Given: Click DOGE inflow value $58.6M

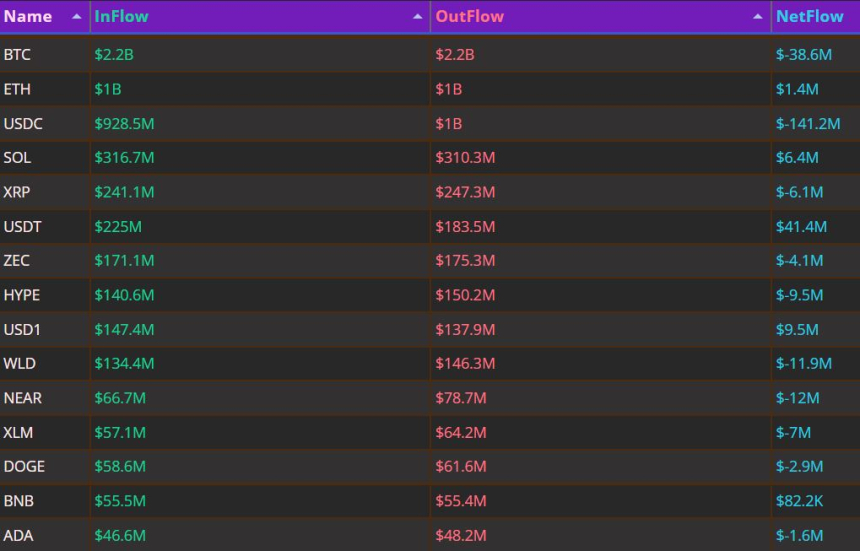Looking at the screenshot, I should [120, 467].
